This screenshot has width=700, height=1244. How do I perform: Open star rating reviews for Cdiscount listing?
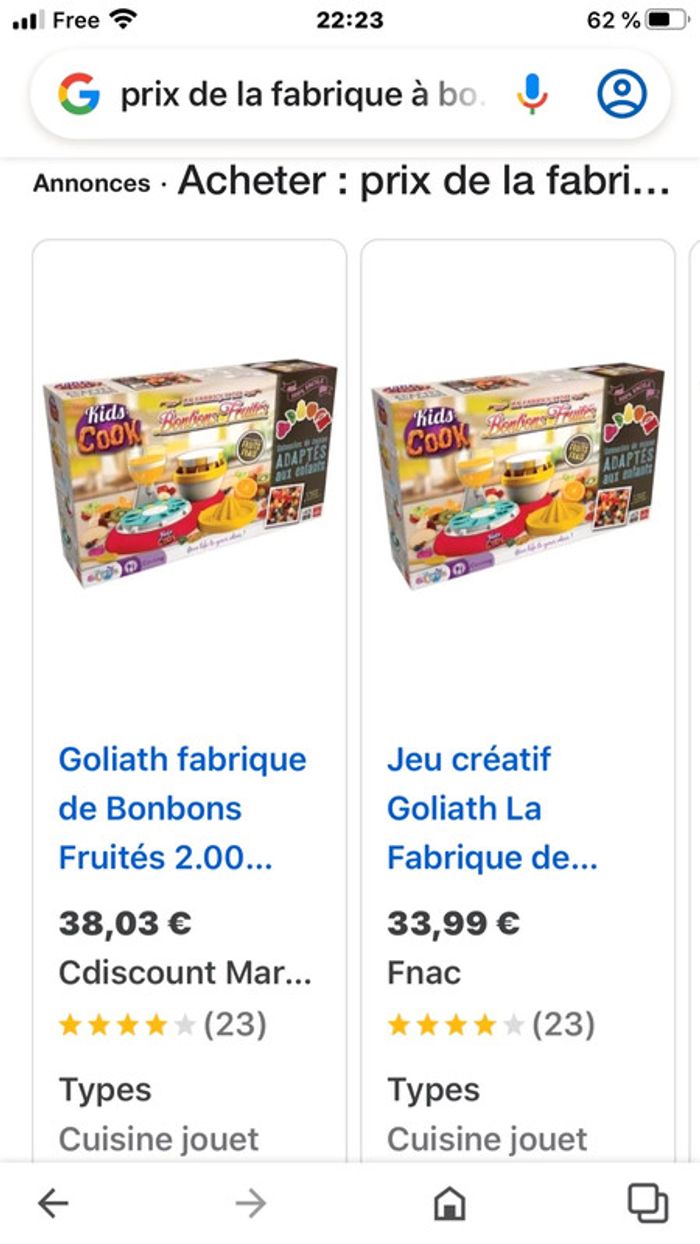coord(162,1024)
